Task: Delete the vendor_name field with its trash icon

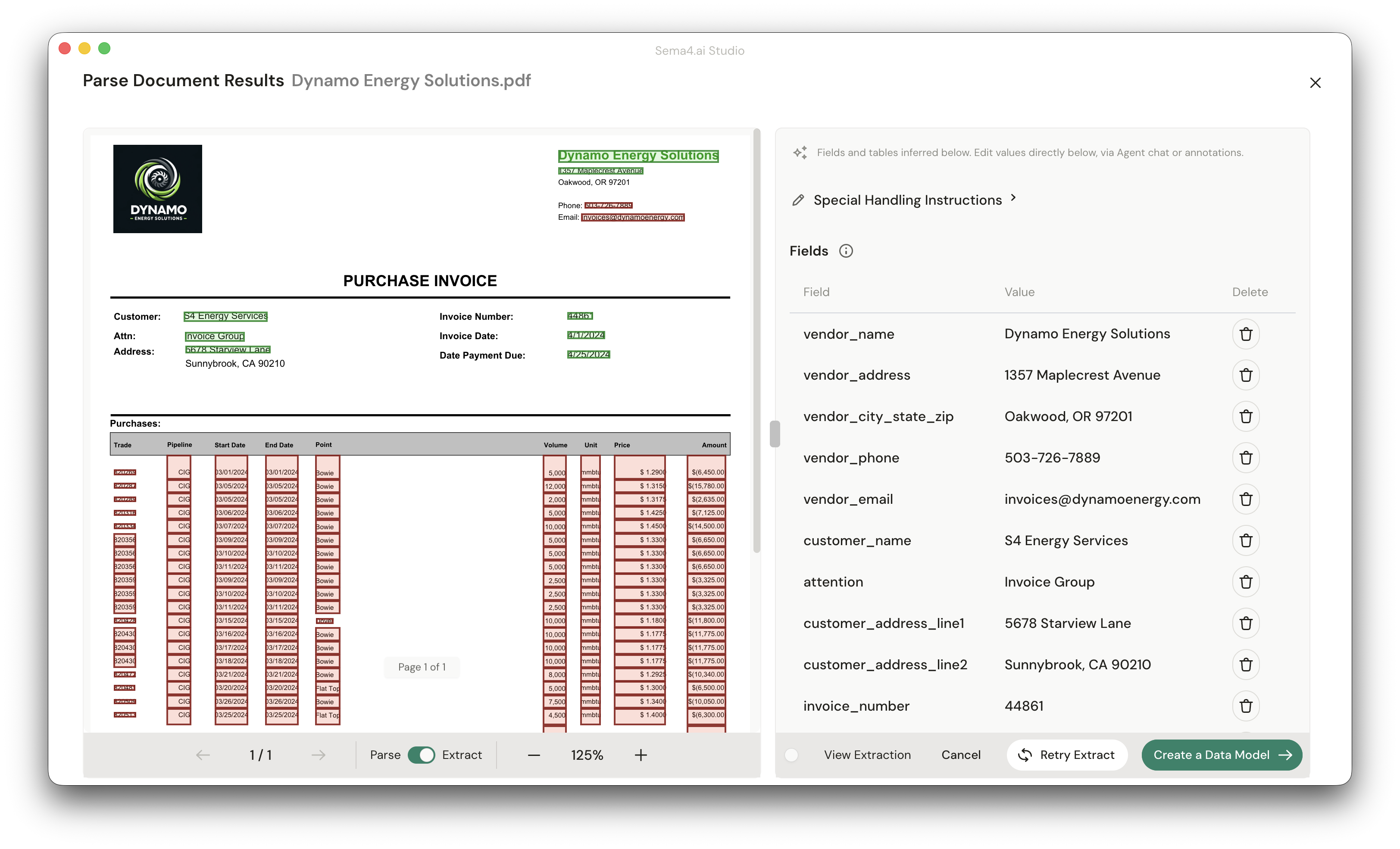Action: pyautogui.click(x=1246, y=334)
